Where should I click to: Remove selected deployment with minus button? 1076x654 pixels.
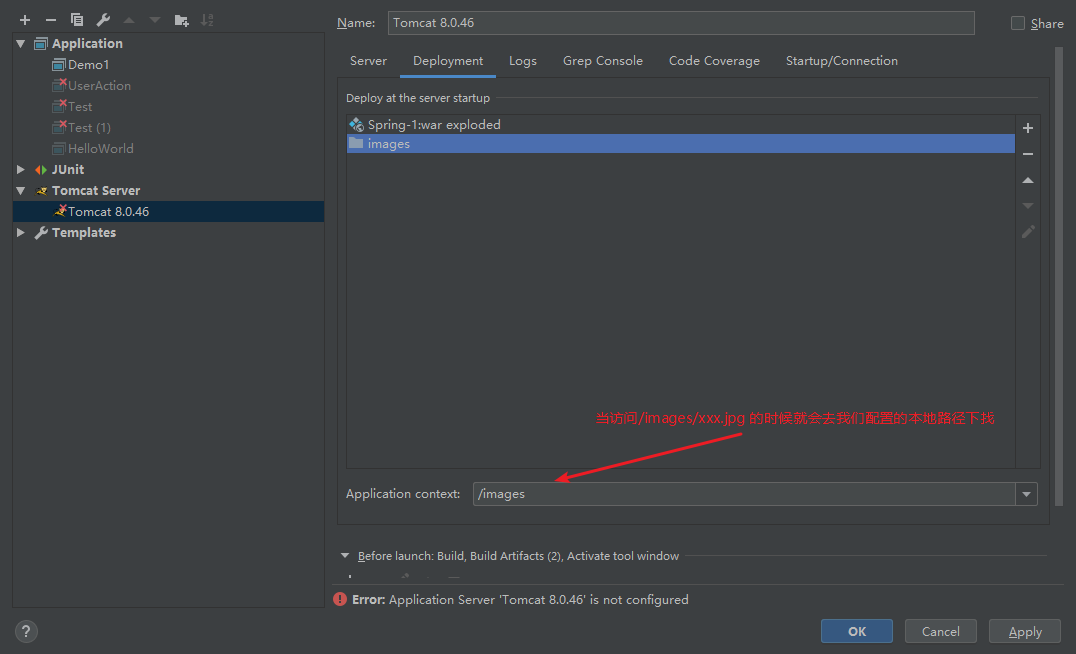click(x=1028, y=154)
